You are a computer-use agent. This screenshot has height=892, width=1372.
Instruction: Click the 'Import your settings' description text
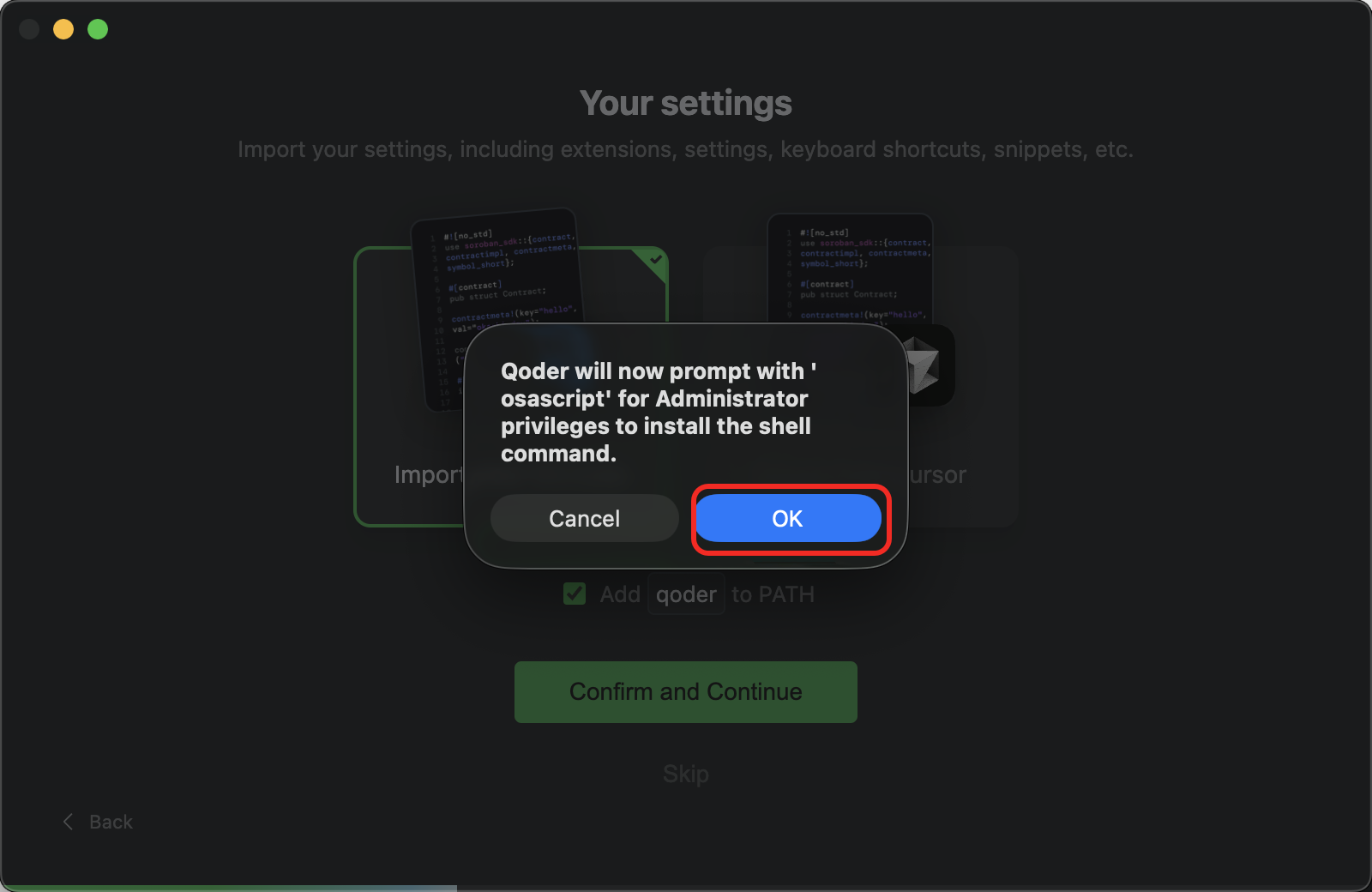tap(685, 149)
